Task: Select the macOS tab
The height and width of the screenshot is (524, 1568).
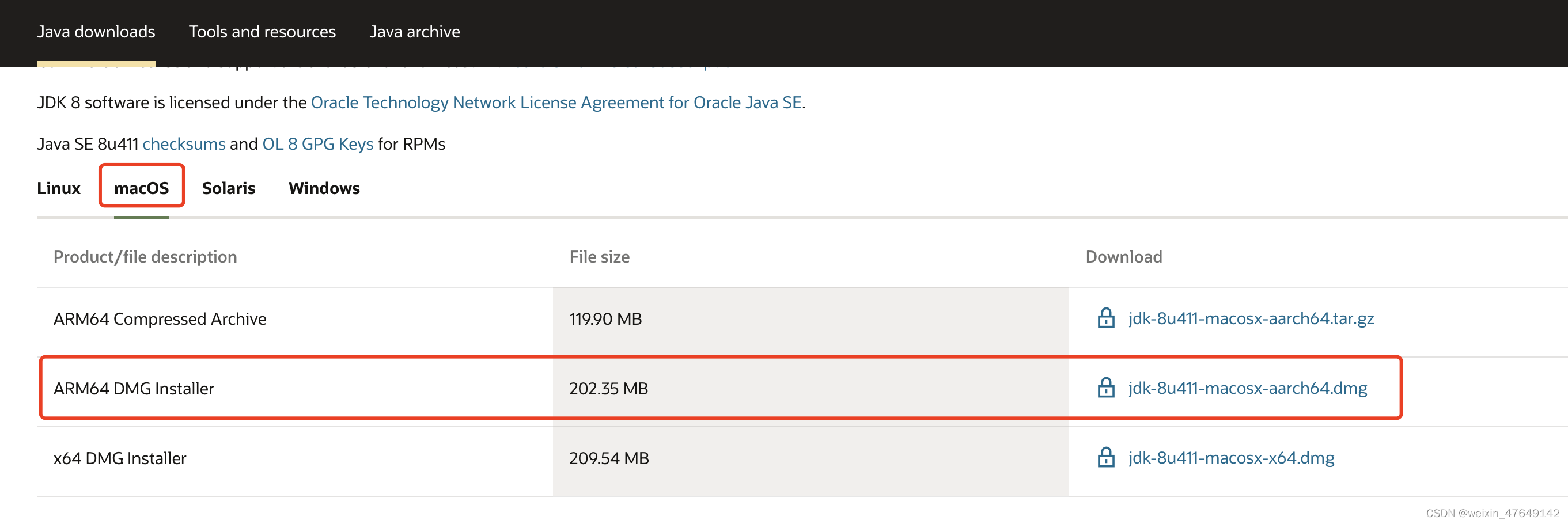Action: [x=141, y=188]
